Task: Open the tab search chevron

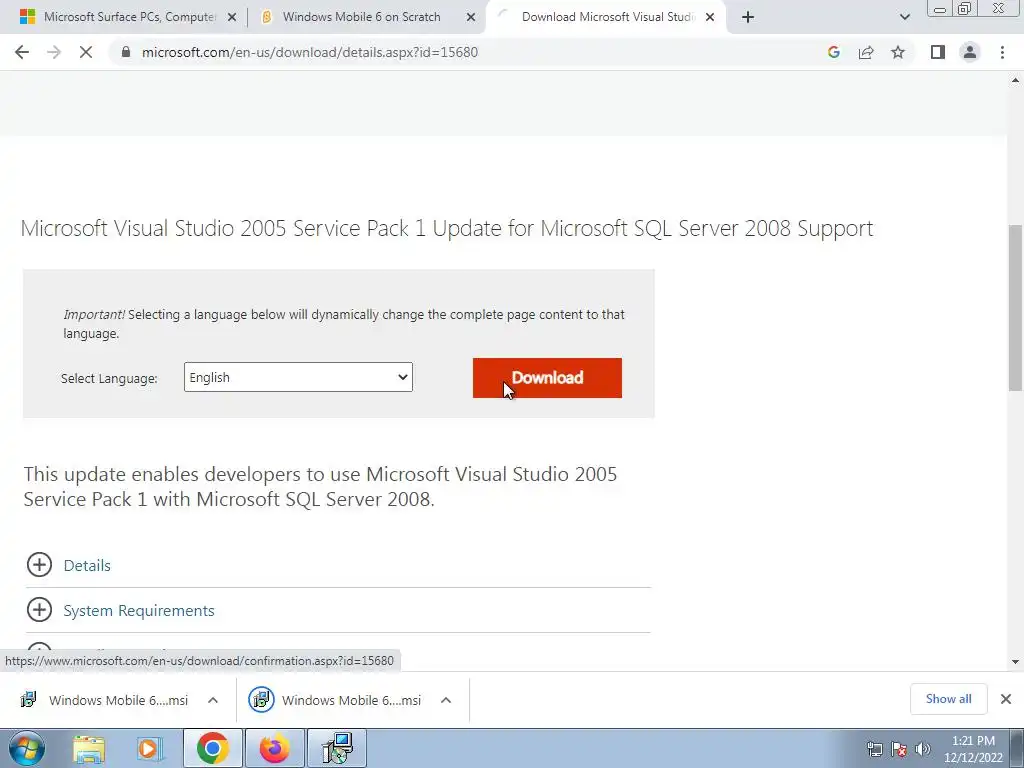Action: 904,17
